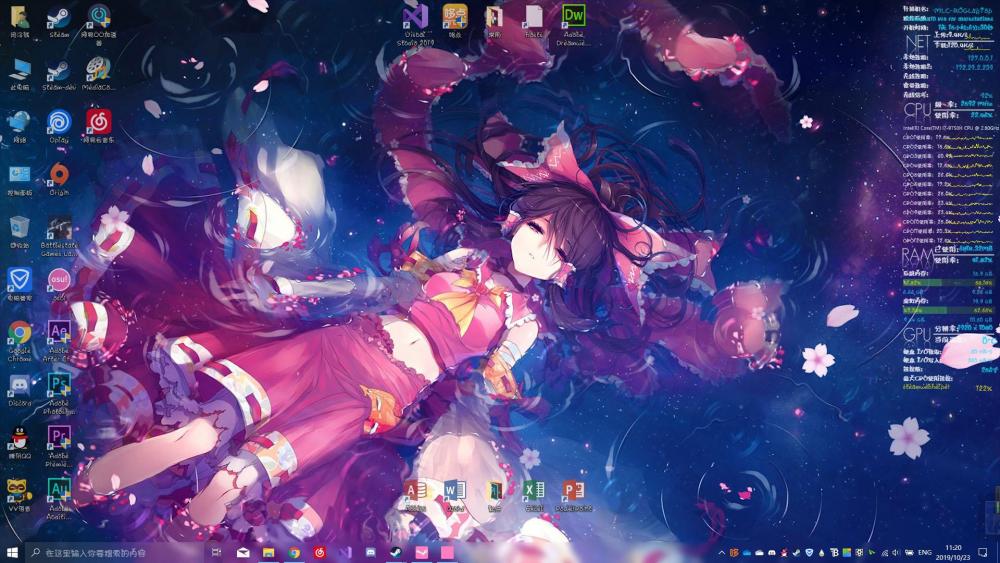Click the blue shield tray icon
The height and width of the screenshot is (563, 1000).
(809, 553)
